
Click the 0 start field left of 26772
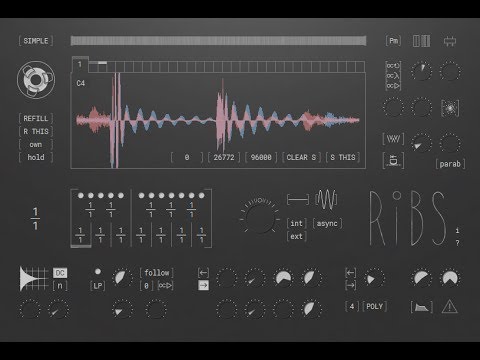[187, 157]
